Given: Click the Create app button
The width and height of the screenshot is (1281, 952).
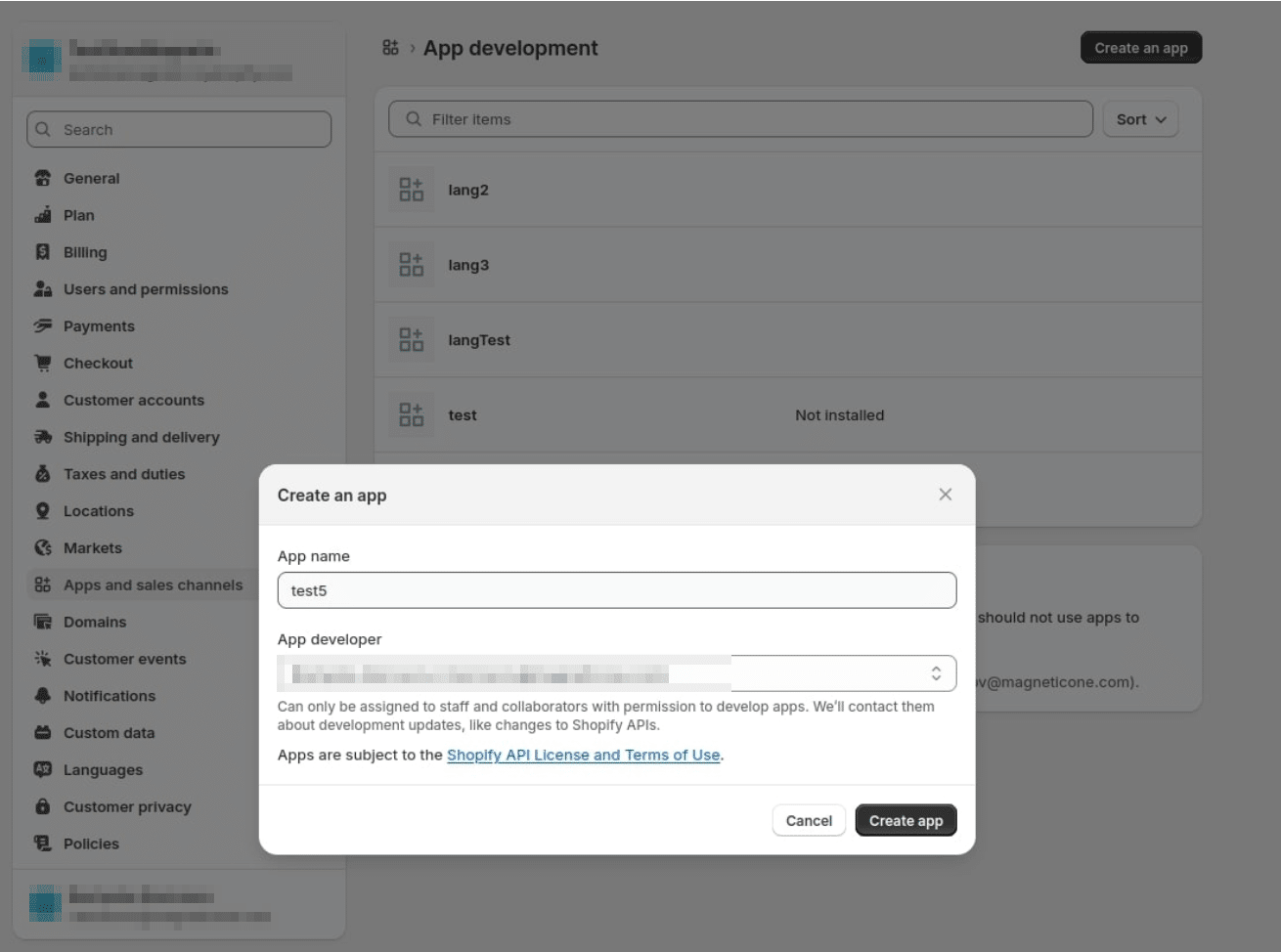Looking at the screenshot, I should point(906,821).
